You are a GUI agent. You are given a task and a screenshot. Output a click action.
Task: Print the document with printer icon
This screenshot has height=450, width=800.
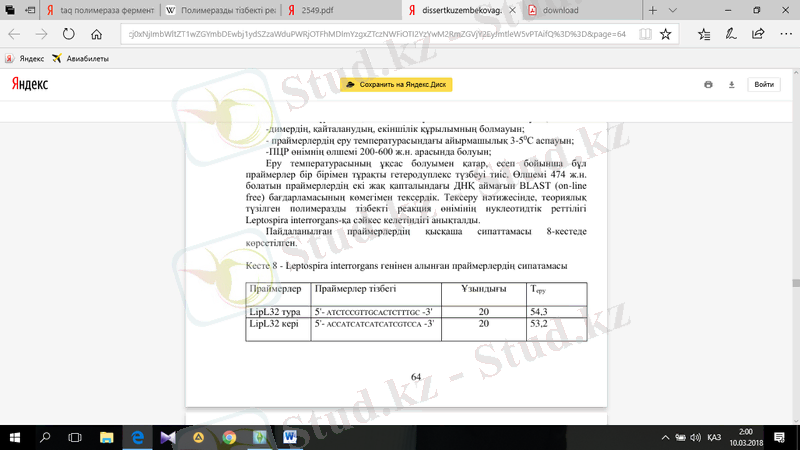[708, 85]
